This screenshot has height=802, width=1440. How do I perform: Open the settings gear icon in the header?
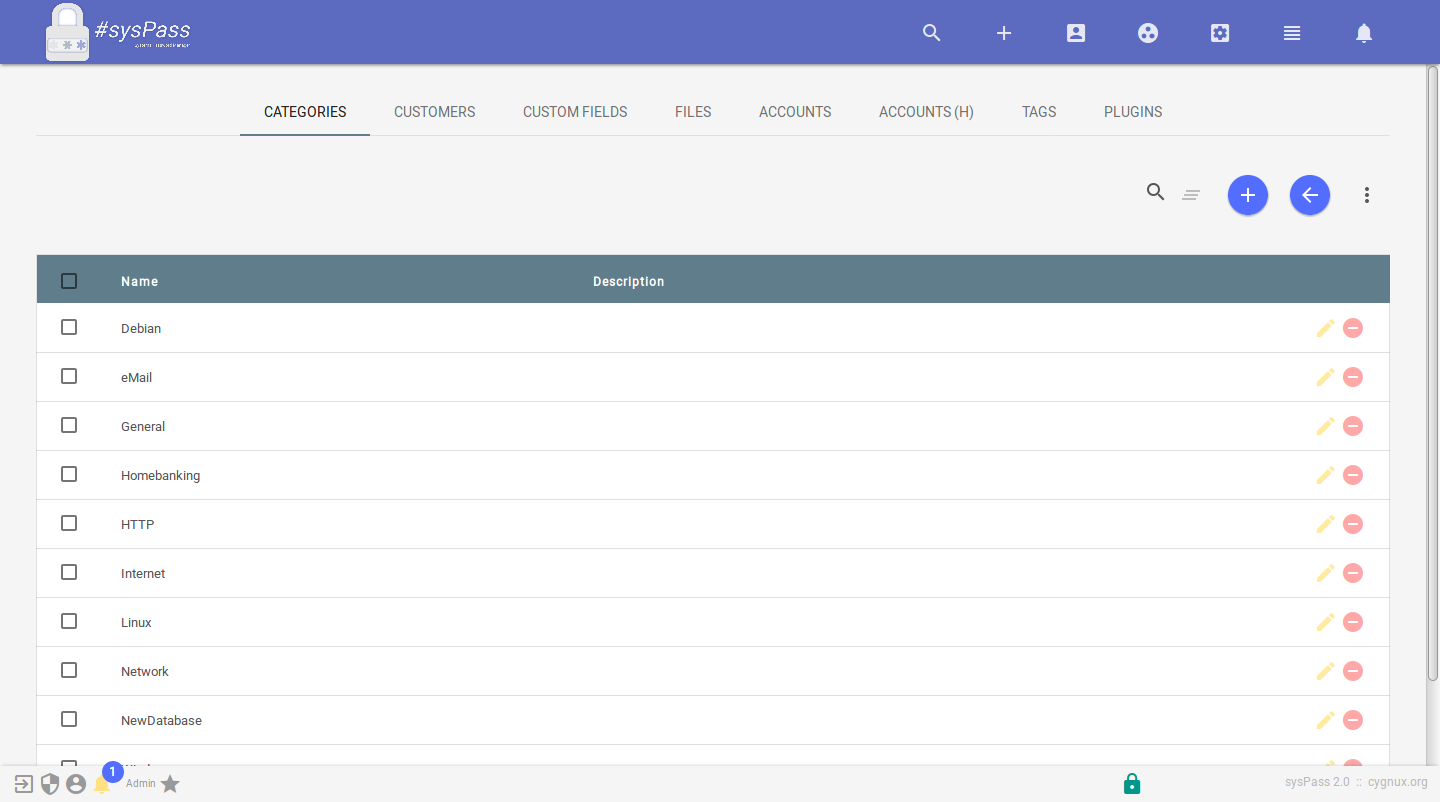pos(1220,33)
